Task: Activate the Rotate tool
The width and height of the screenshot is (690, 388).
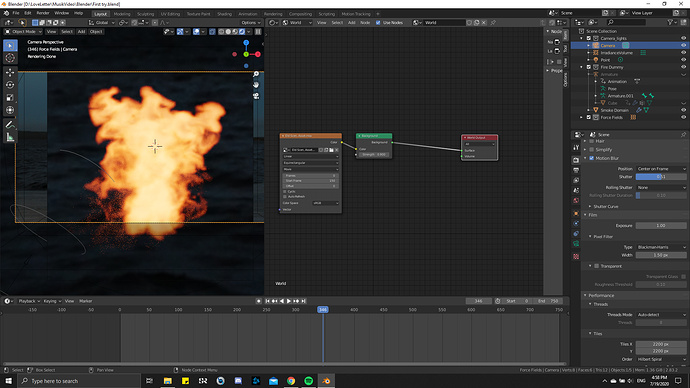Action: pyautogui.click(x=10, y=84)
